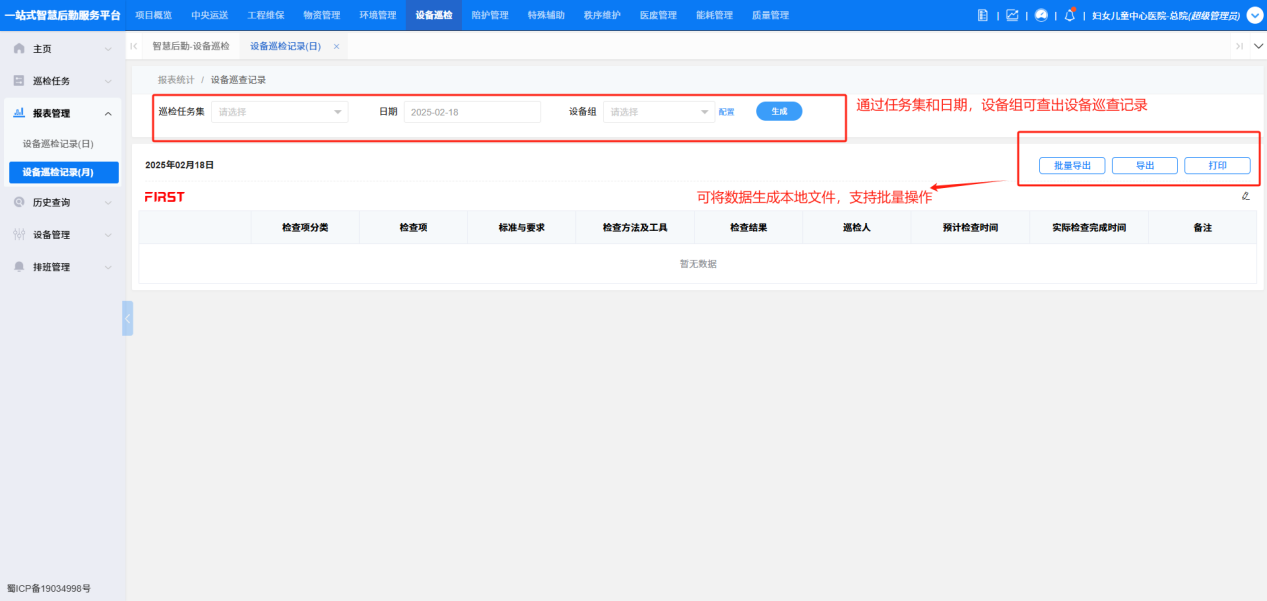Click the 历史查询 sidebar icon
The image size is (1267, 601).
click(x=19, y=202)
